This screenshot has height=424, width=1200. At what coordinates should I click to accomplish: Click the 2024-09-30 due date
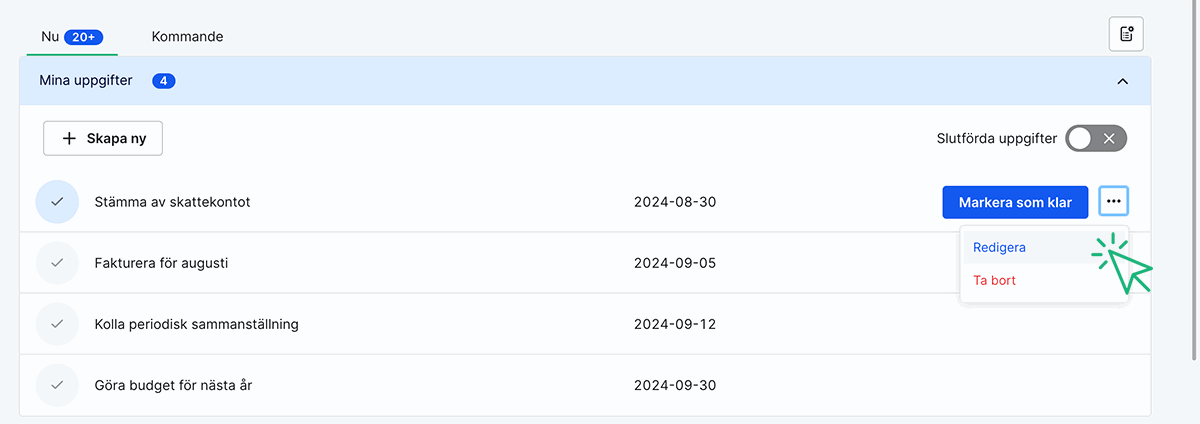675,385
